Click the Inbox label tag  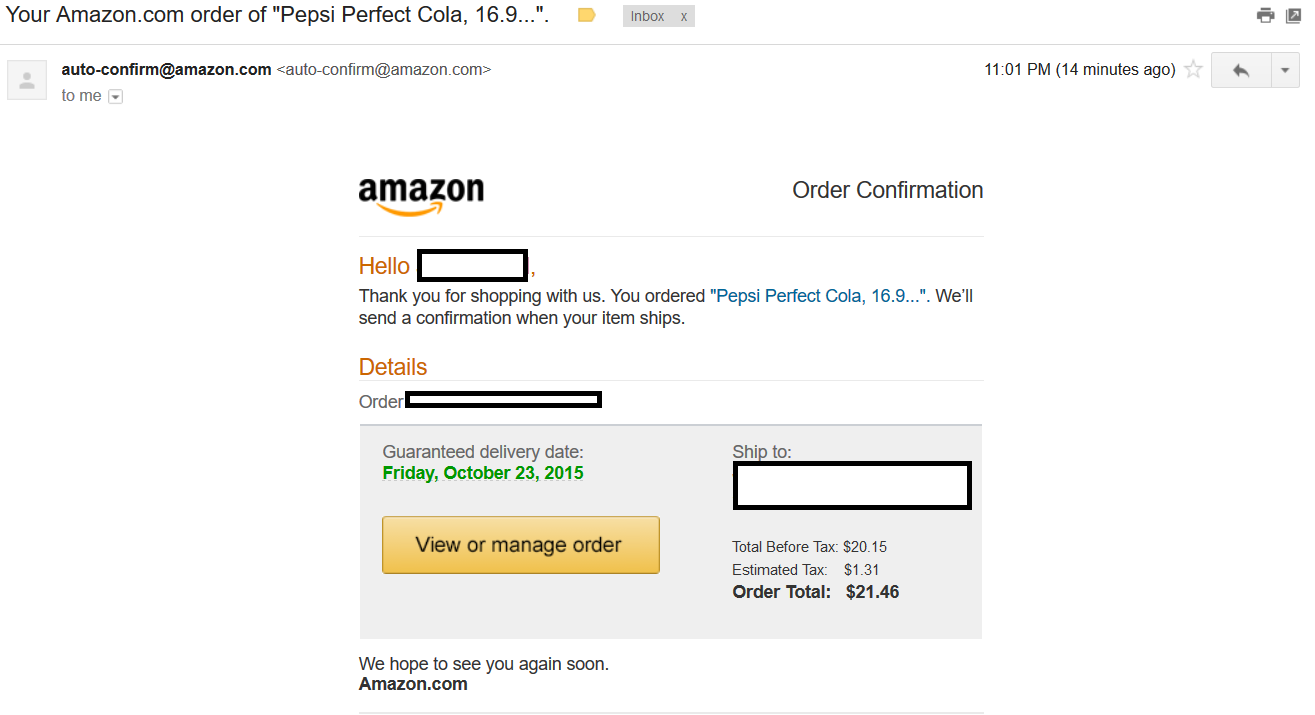pos(648,16)
